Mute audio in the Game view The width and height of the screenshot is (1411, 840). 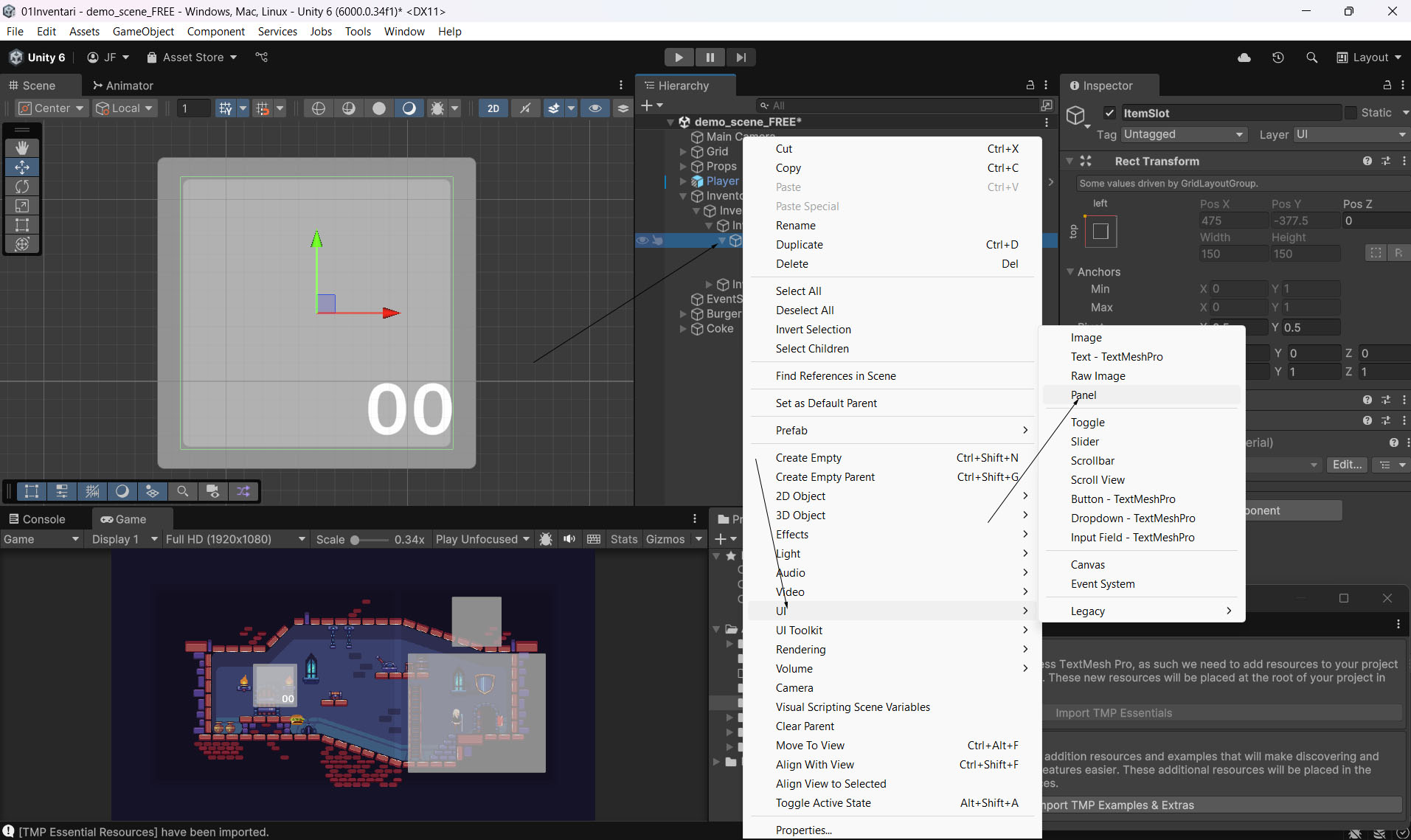pyautogui.click(x=569, y=539)
